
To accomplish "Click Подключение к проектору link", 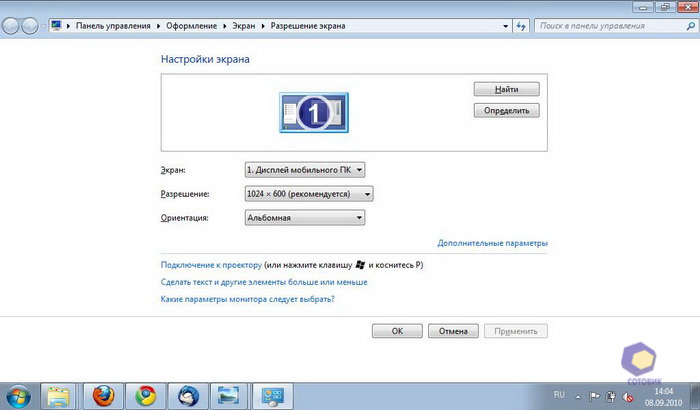I will tap(211, 265).
